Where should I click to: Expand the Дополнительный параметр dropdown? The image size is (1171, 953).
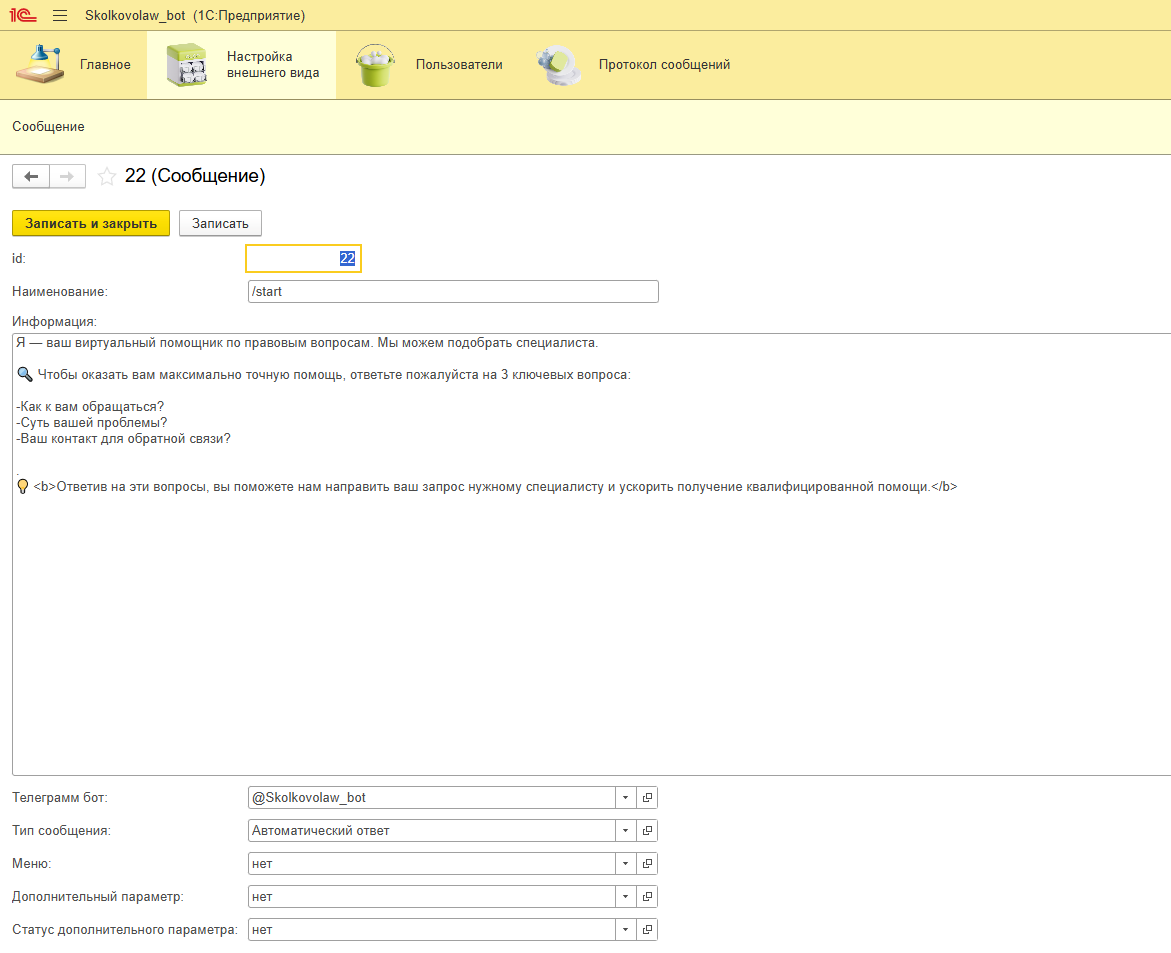pyautogui.click(x=625, y=897)
